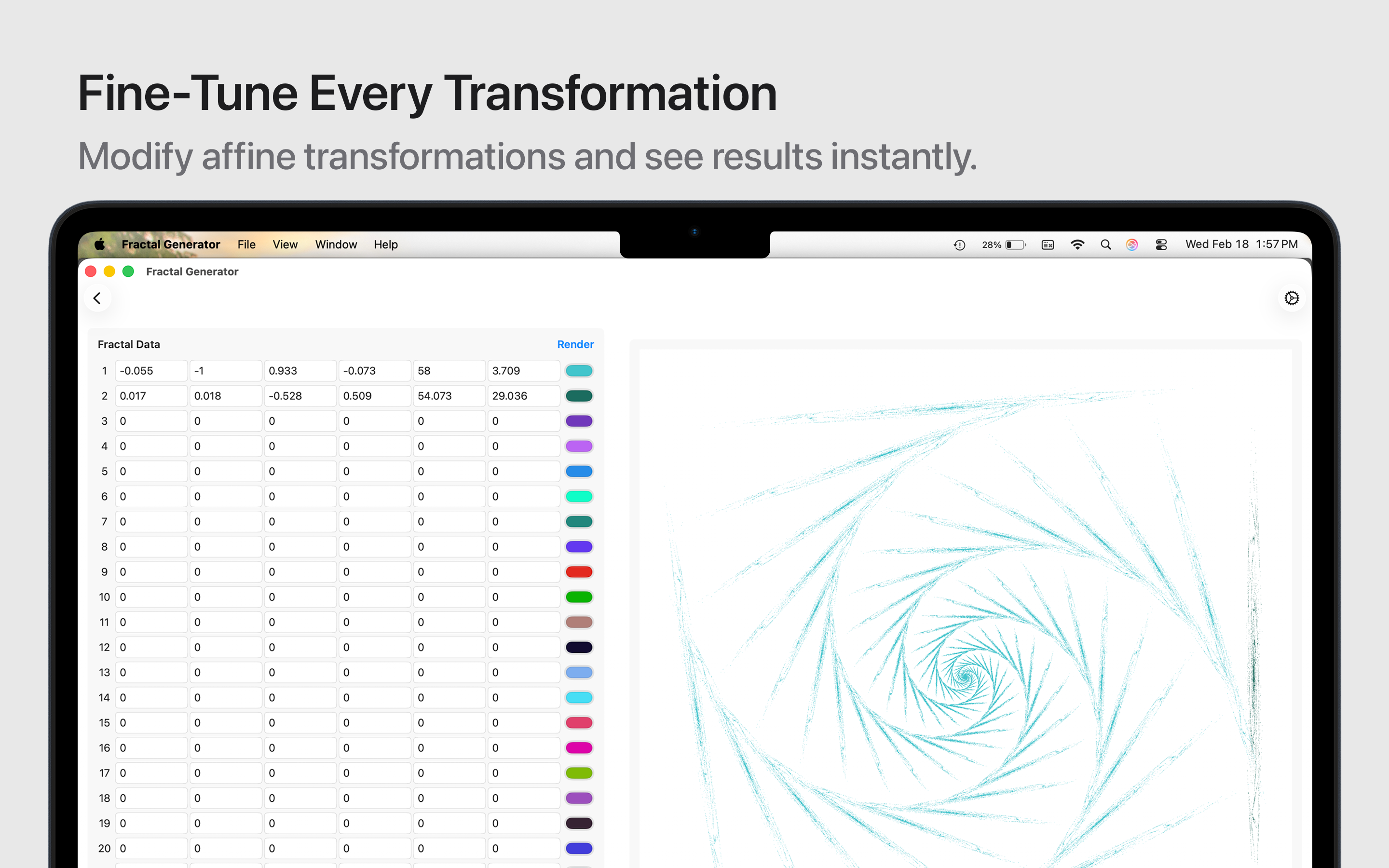Screen dimensions: 1389x868
Task: Pick color swatch for row 1
Action: point(579,371)
